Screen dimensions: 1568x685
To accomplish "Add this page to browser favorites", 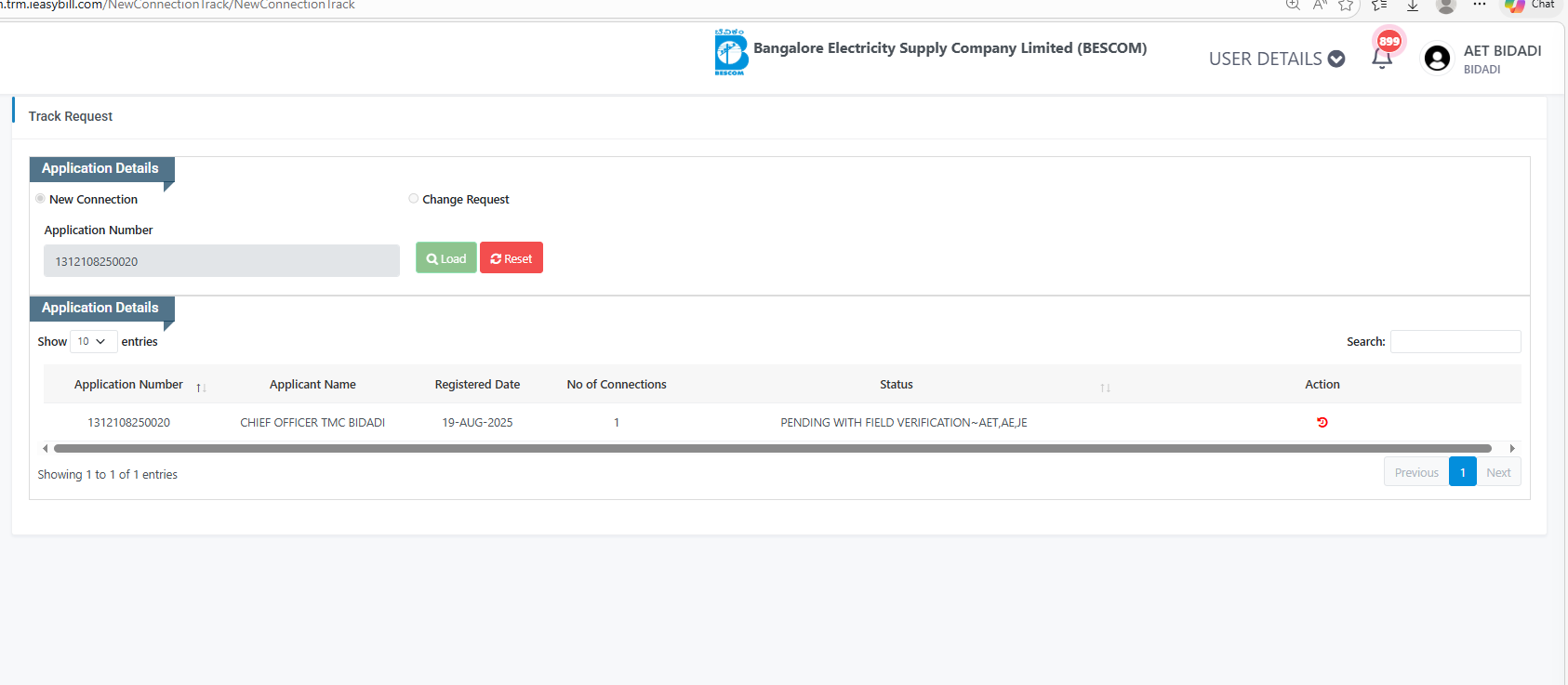I will tap(1346, 5).
